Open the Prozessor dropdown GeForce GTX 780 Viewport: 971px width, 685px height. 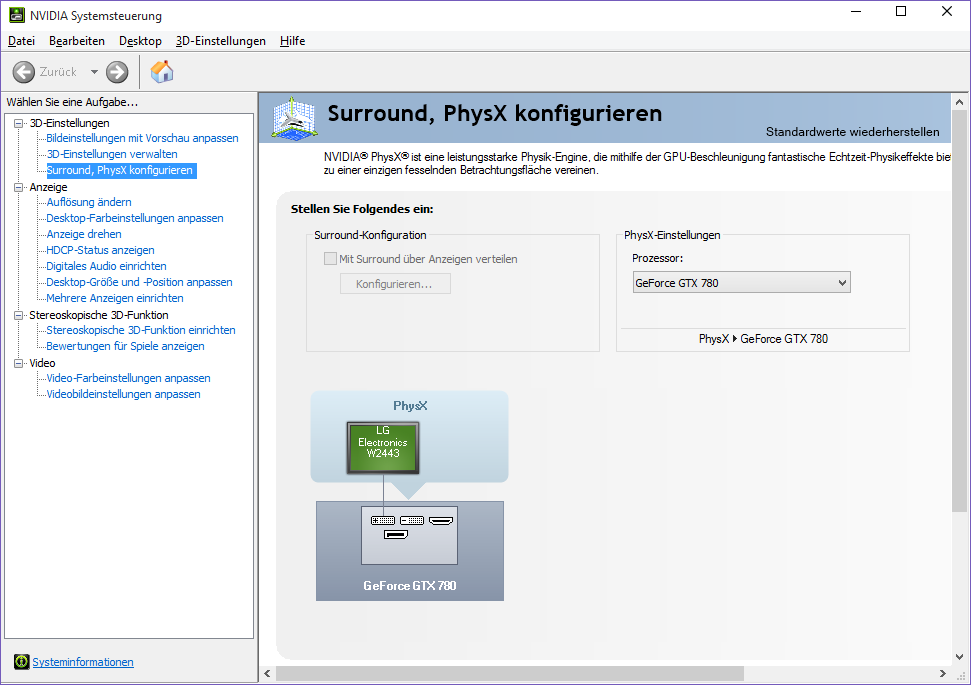coord(741,282)
